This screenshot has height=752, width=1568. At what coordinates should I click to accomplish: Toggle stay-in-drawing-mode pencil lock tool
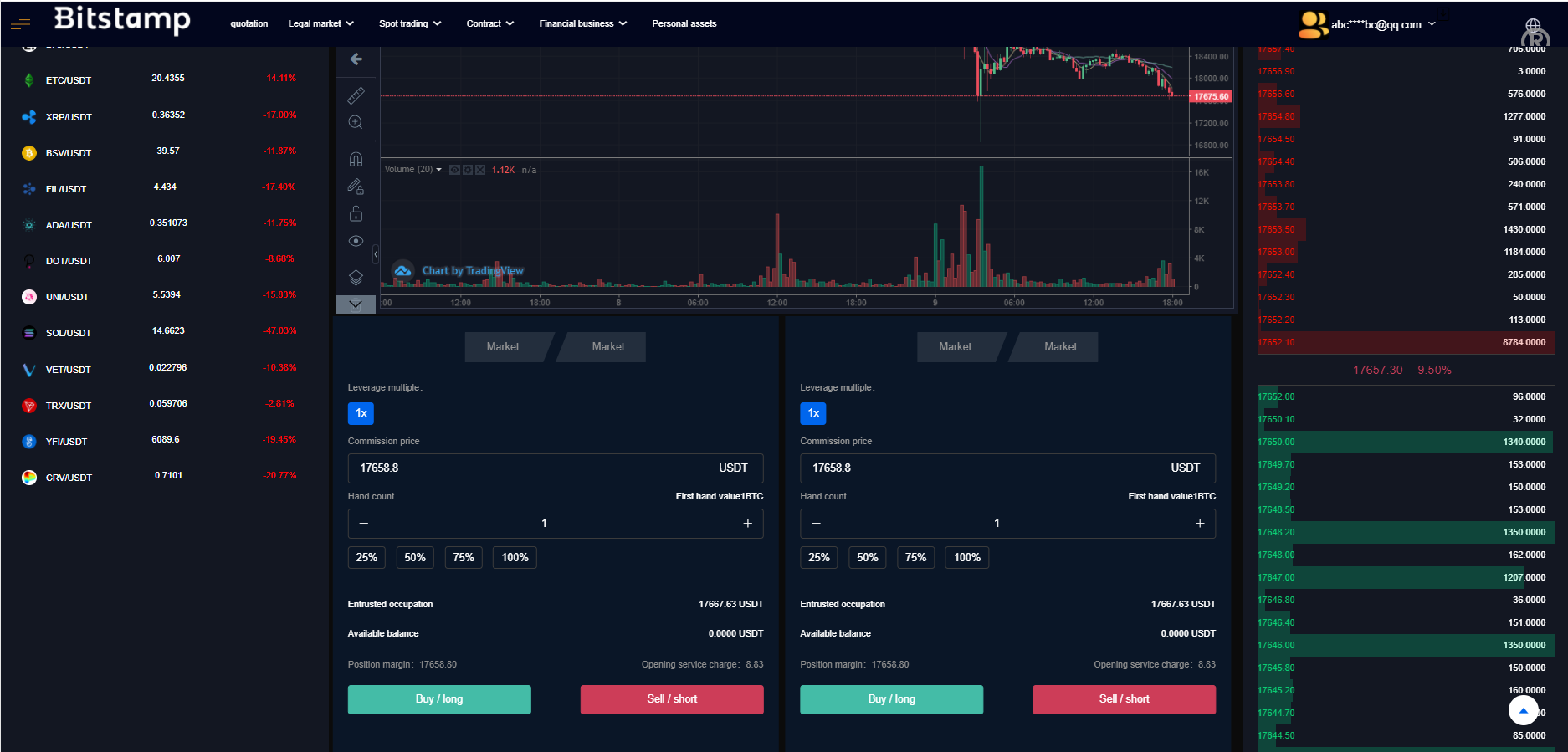pos(356,187)
